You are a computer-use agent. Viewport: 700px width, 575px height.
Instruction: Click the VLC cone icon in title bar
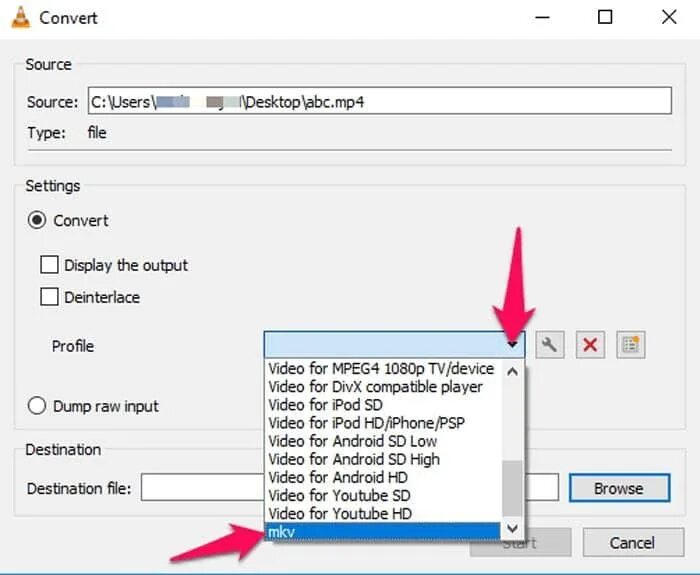pyautogui.click(x=21, y=18)
